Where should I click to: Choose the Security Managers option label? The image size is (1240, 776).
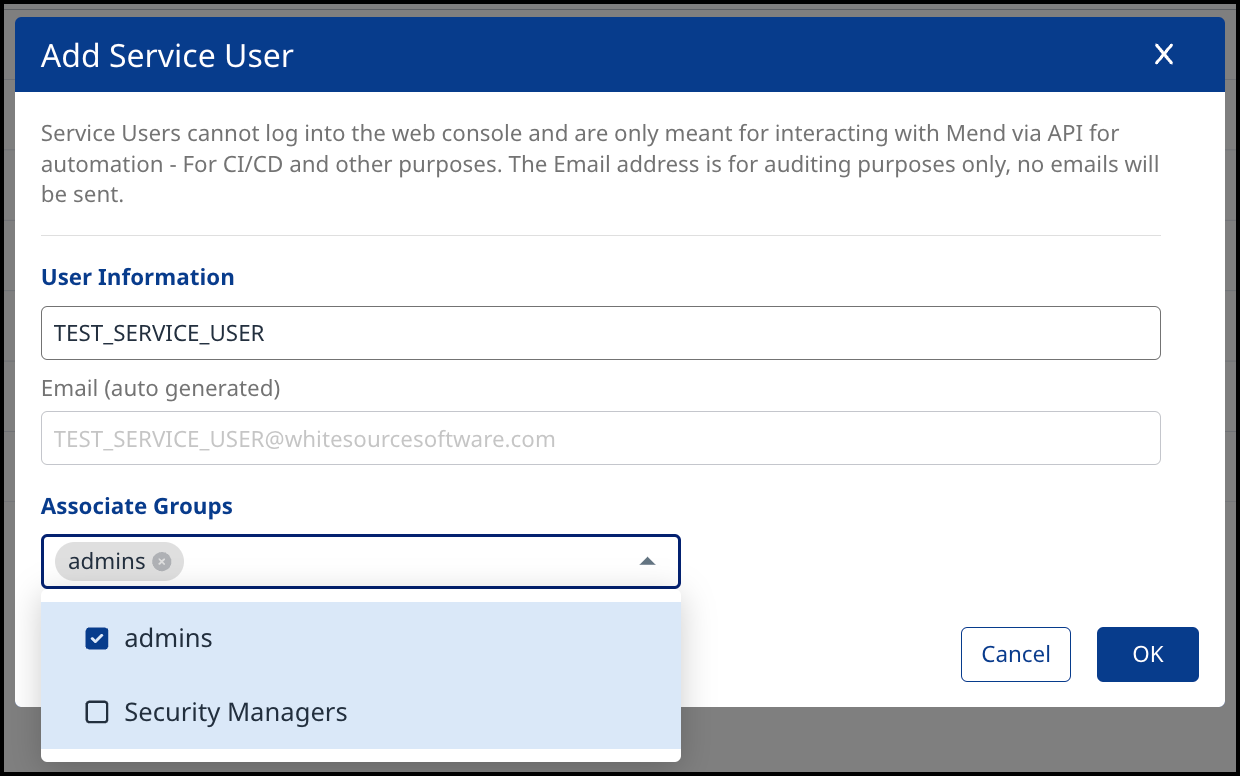click(236, 712)
